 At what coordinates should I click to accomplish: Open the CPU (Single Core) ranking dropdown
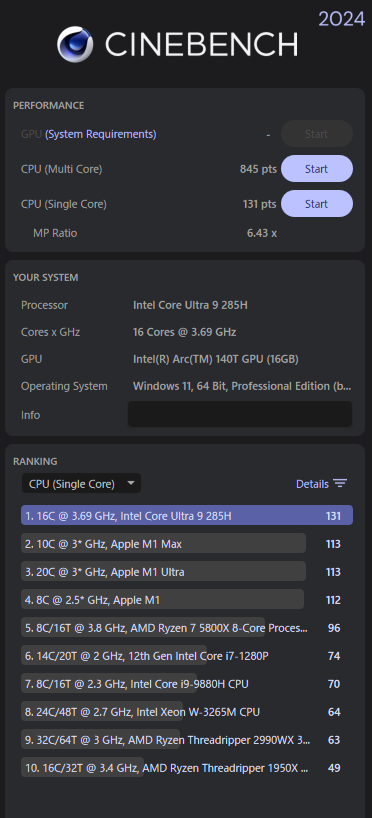[81, 484]
